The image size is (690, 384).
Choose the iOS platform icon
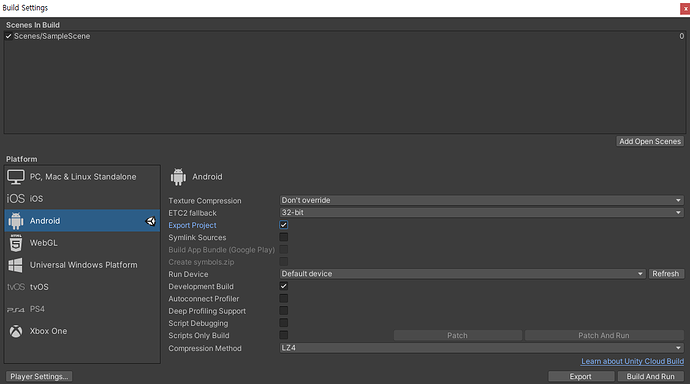(15, 199)
